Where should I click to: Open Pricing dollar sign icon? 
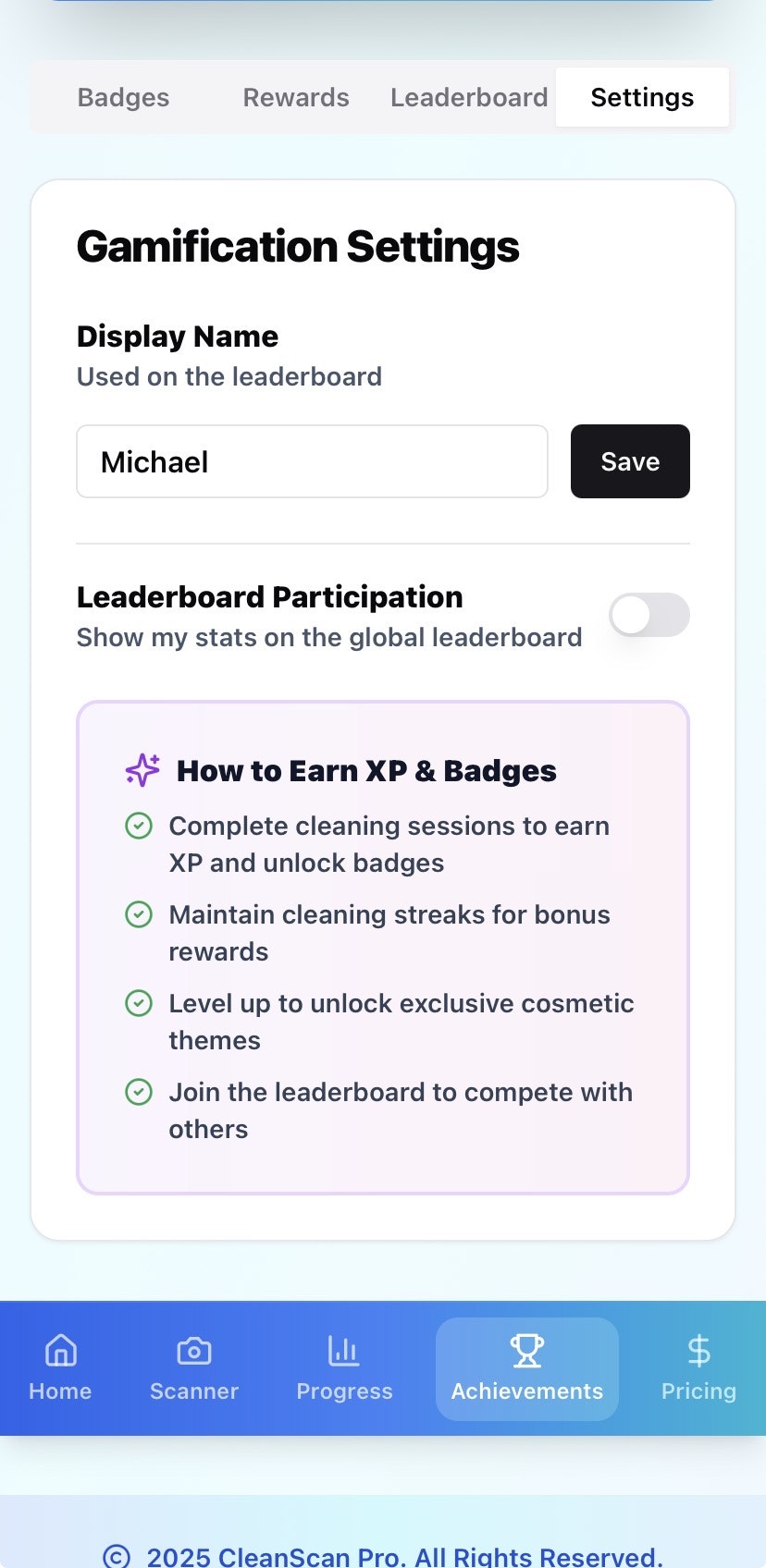(x=698, y=1351)
